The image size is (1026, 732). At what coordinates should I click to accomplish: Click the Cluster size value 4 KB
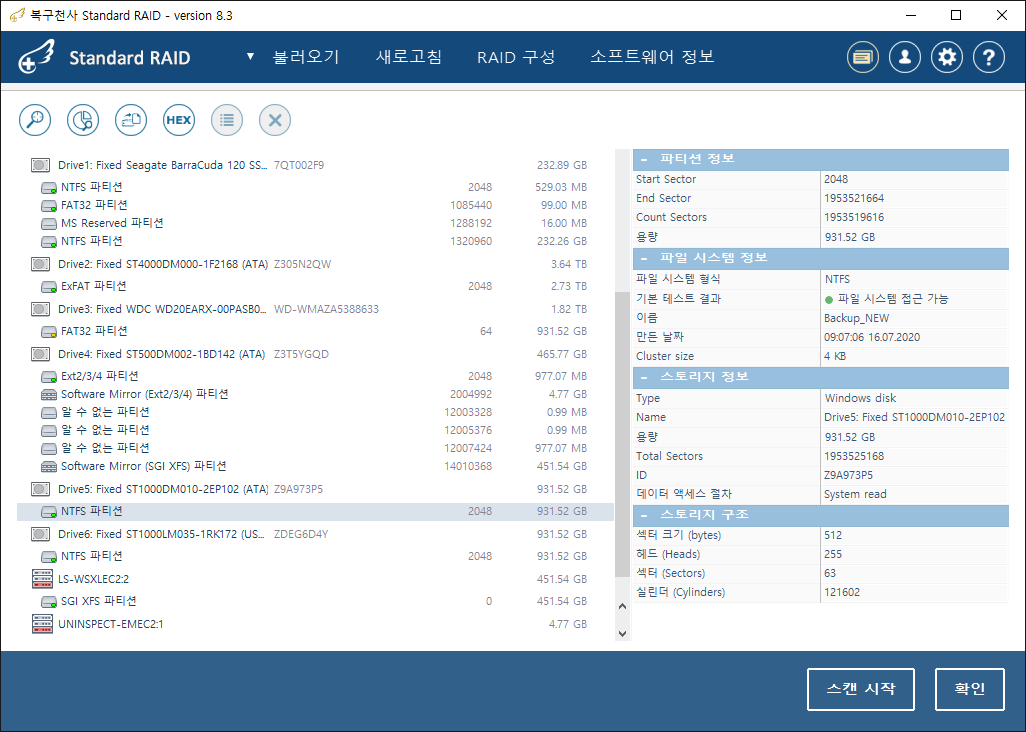[x=835, y=357]
